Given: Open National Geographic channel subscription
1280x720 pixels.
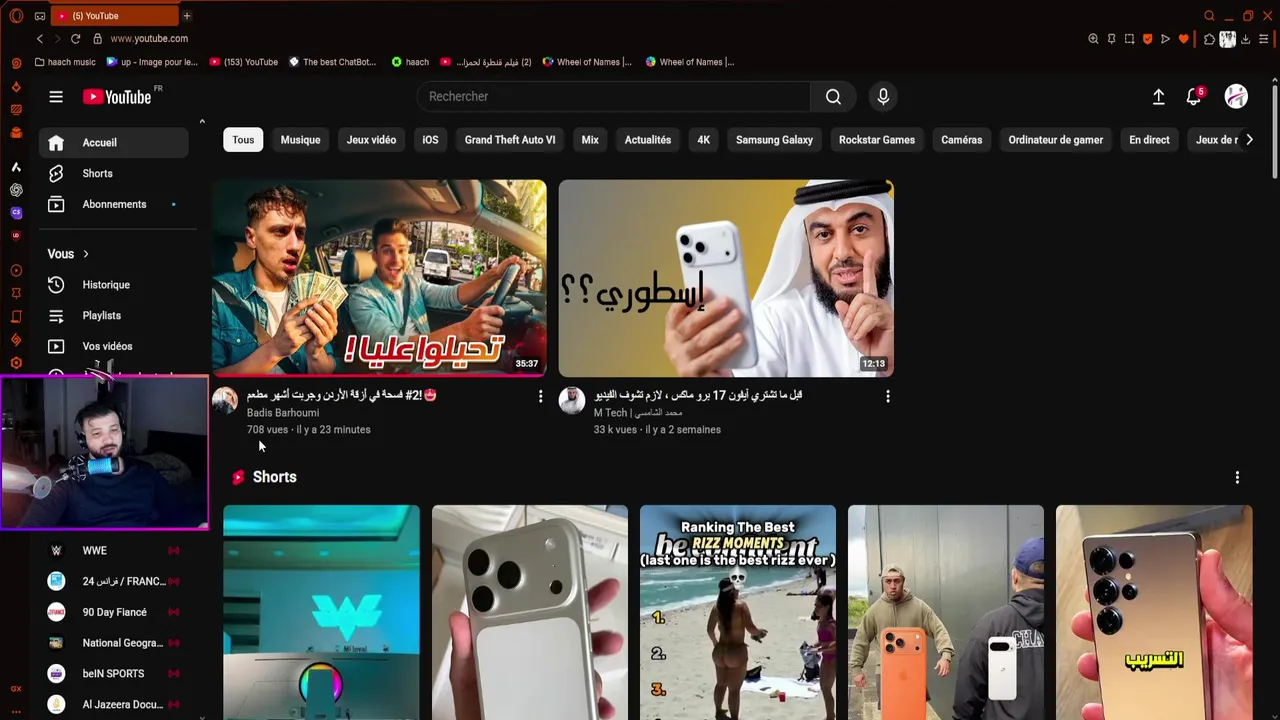Looking at the screenshot, I should [x=113, y=643].
